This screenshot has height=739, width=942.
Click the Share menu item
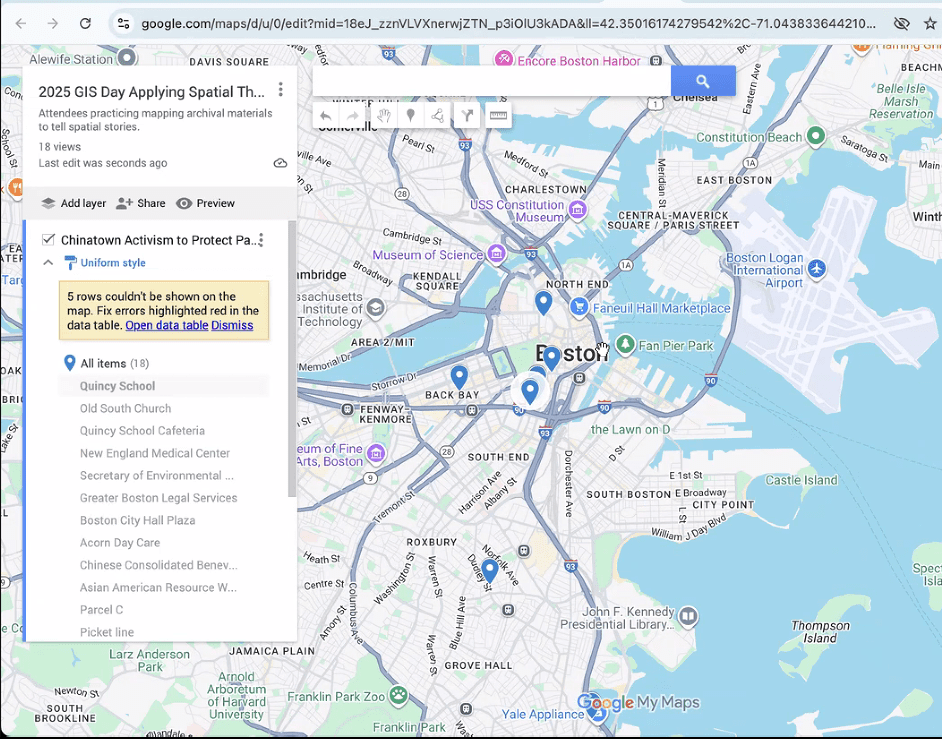point(140,202)
